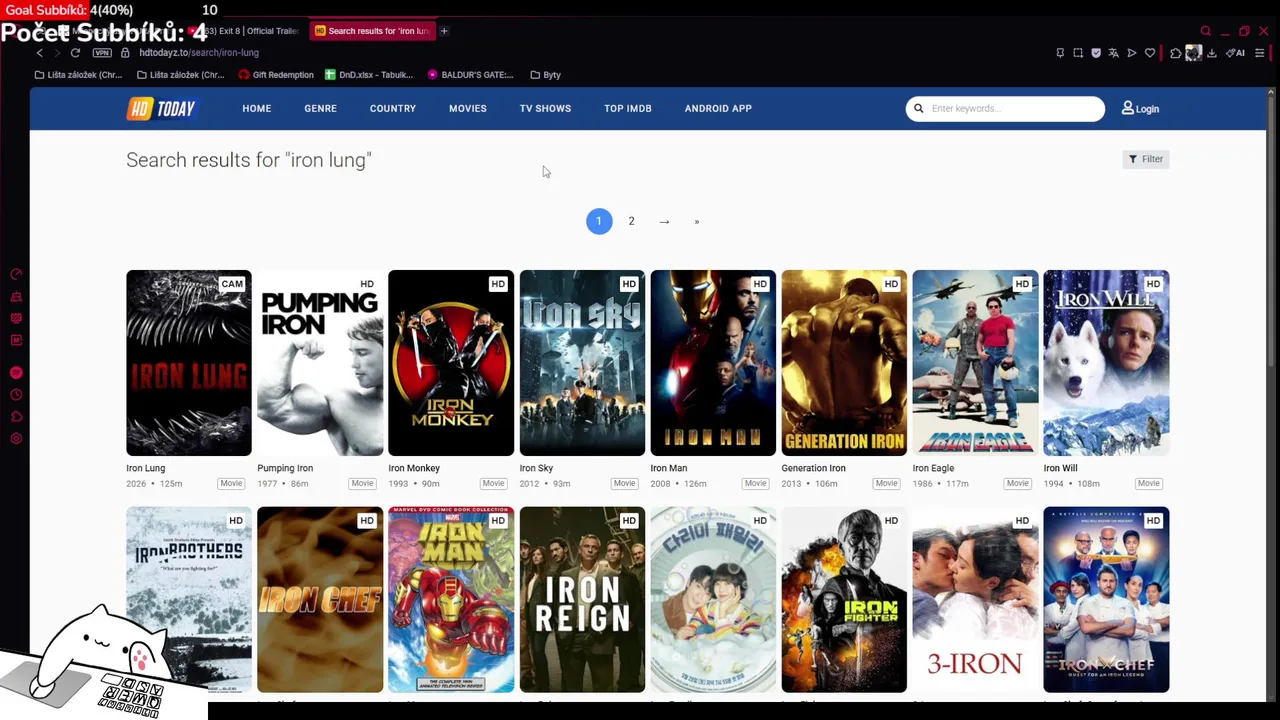Jump to last page with double arrow
The height and width of the screenshot is (720, 1280).
697,221
